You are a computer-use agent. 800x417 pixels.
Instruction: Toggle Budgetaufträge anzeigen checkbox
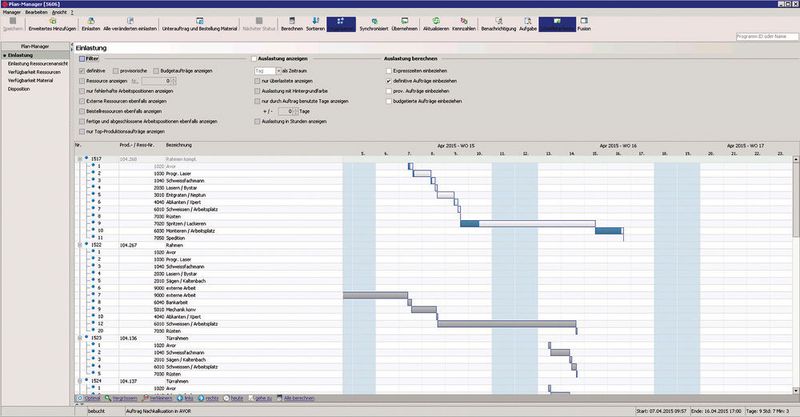pyautogui.click(x=156, y=71)
